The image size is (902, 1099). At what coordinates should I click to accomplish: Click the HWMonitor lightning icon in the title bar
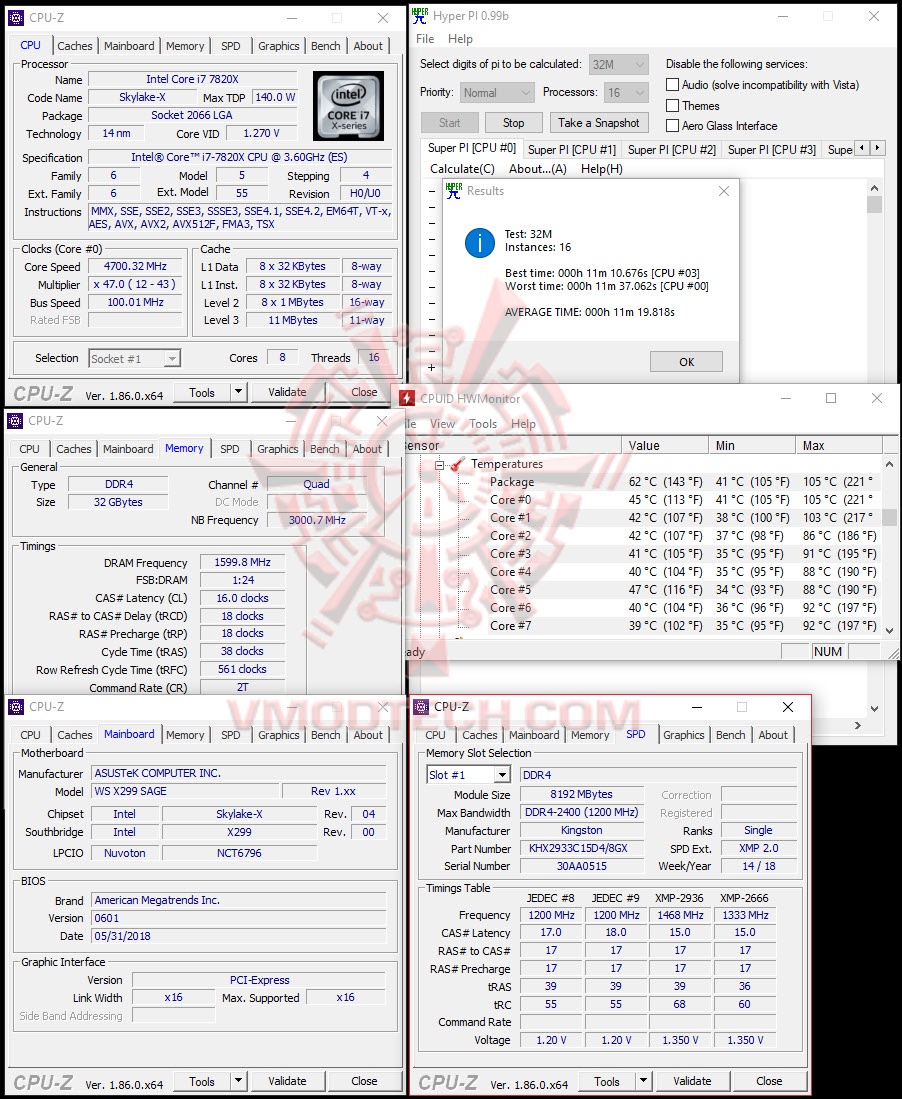(406, 398)
